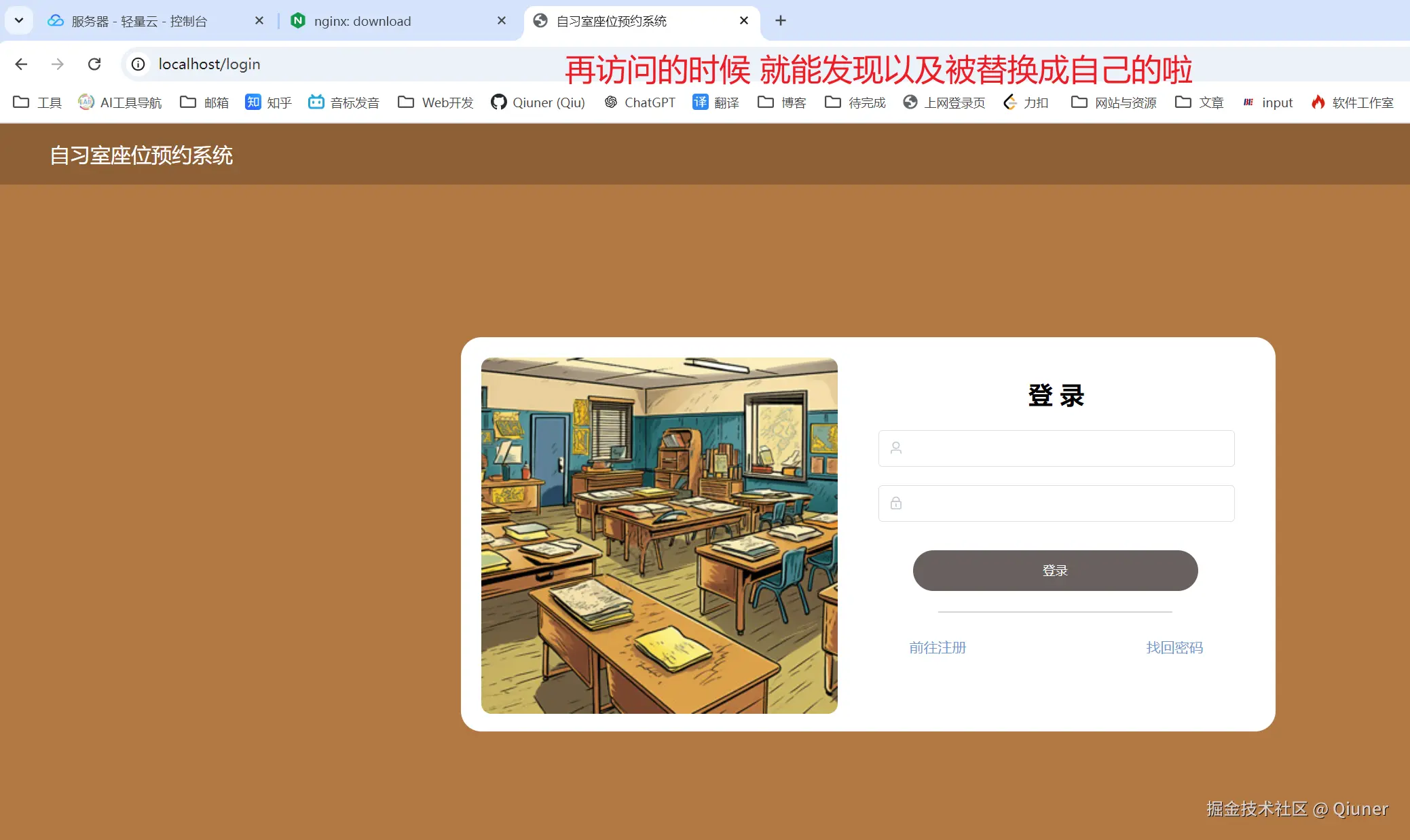Expand the 网站与资源 bookmark folder
Viewport: 1410px width, 840px height.
(1114, 102)
